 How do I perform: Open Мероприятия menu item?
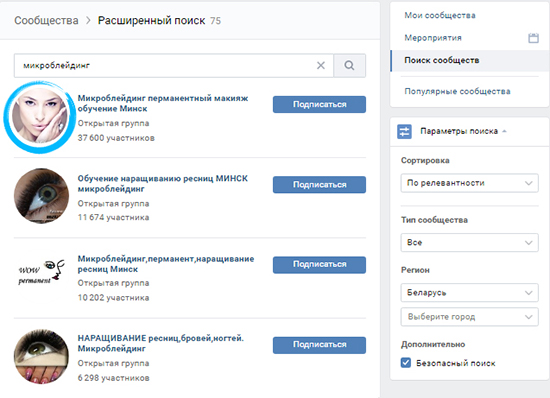433,38
